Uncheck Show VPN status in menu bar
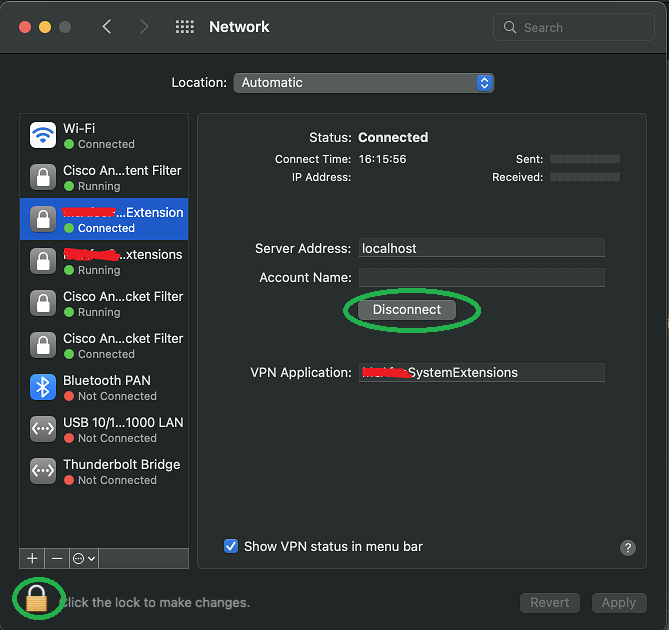The height and width of the screenshot is (630, 669). pyautogui.click(x=231, y=546)
